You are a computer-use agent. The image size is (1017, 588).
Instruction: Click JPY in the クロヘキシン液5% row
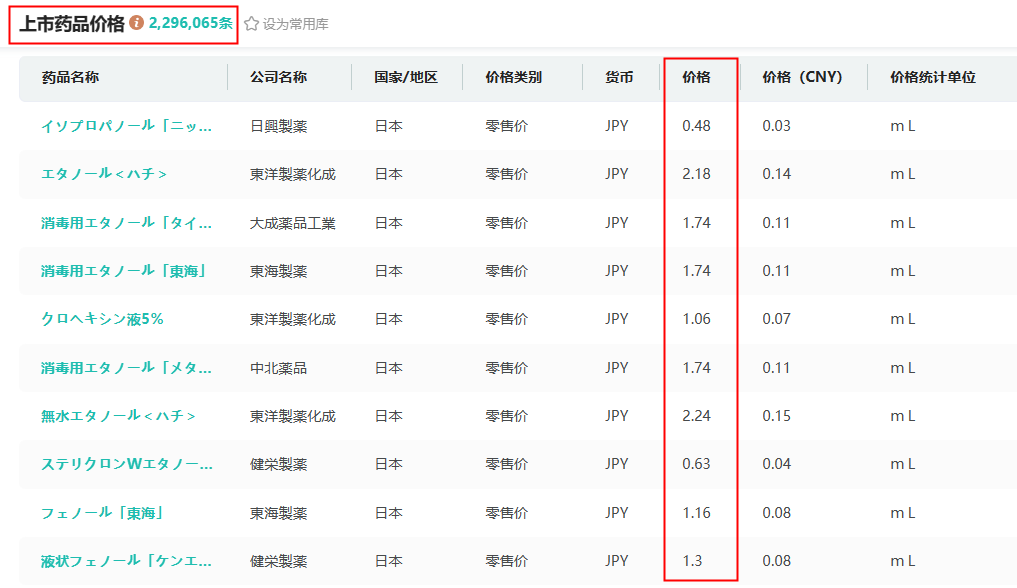[x=617, y=319]
